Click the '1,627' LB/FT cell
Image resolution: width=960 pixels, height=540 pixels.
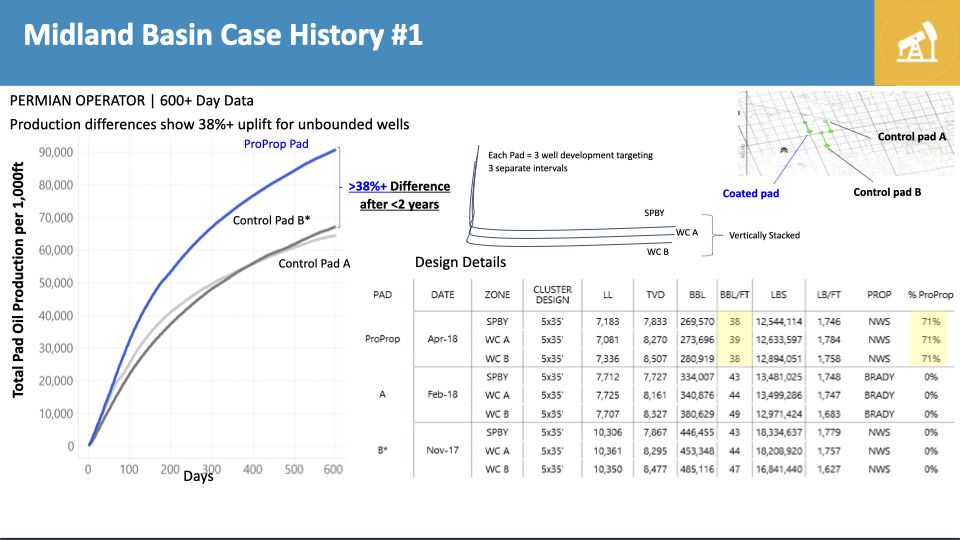point(828,470)
